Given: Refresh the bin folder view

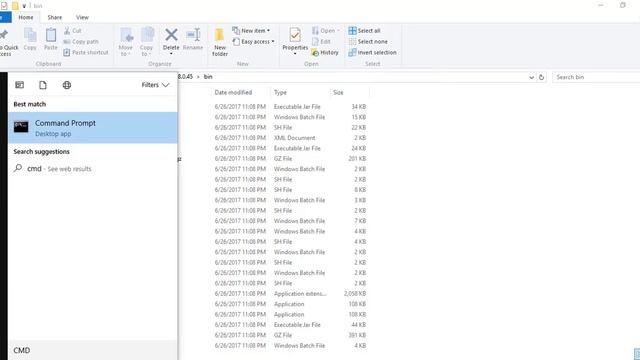Looking at the screenshot, I should click(x=541, y=77).
